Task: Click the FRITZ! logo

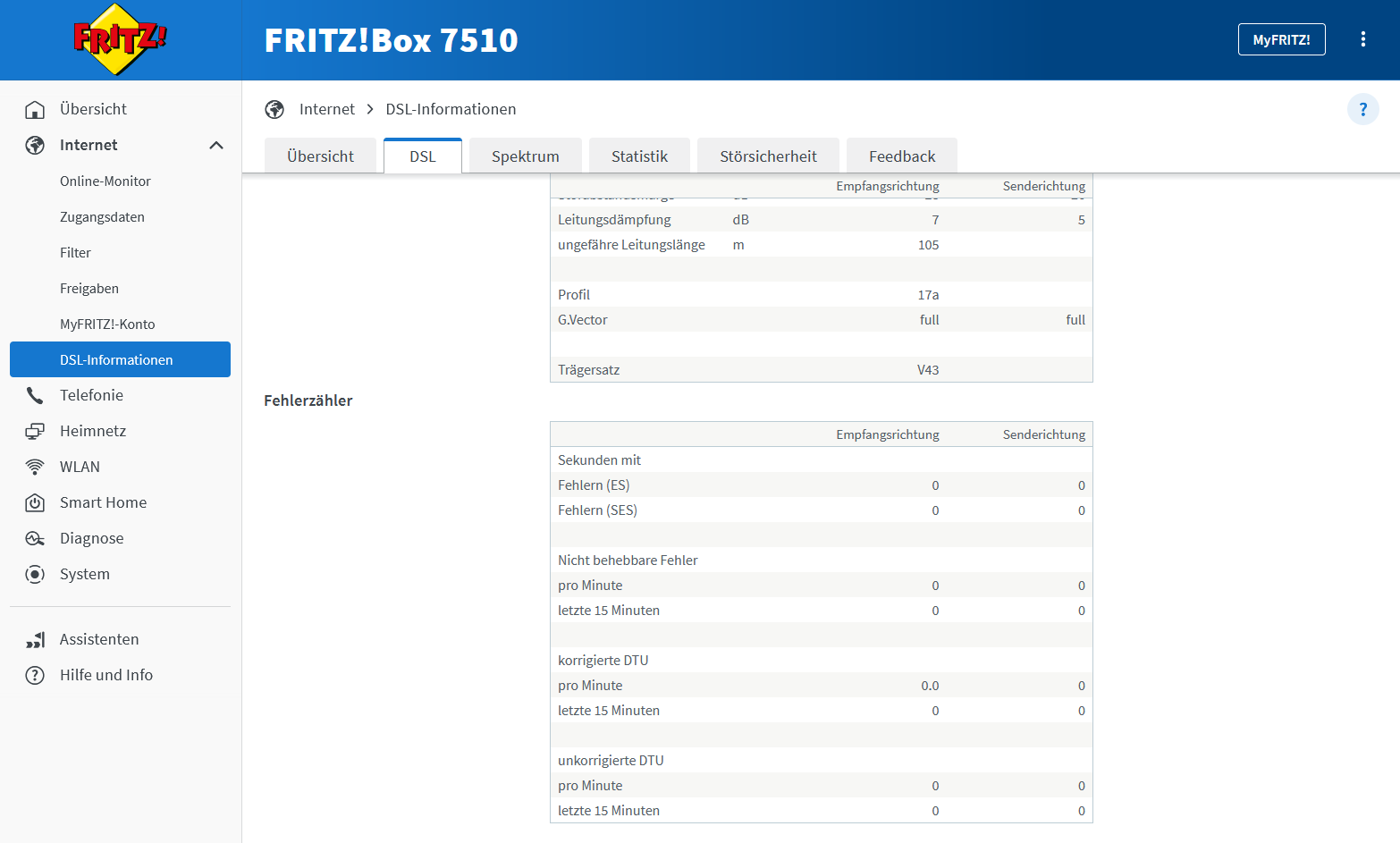Action: point(120,39)
